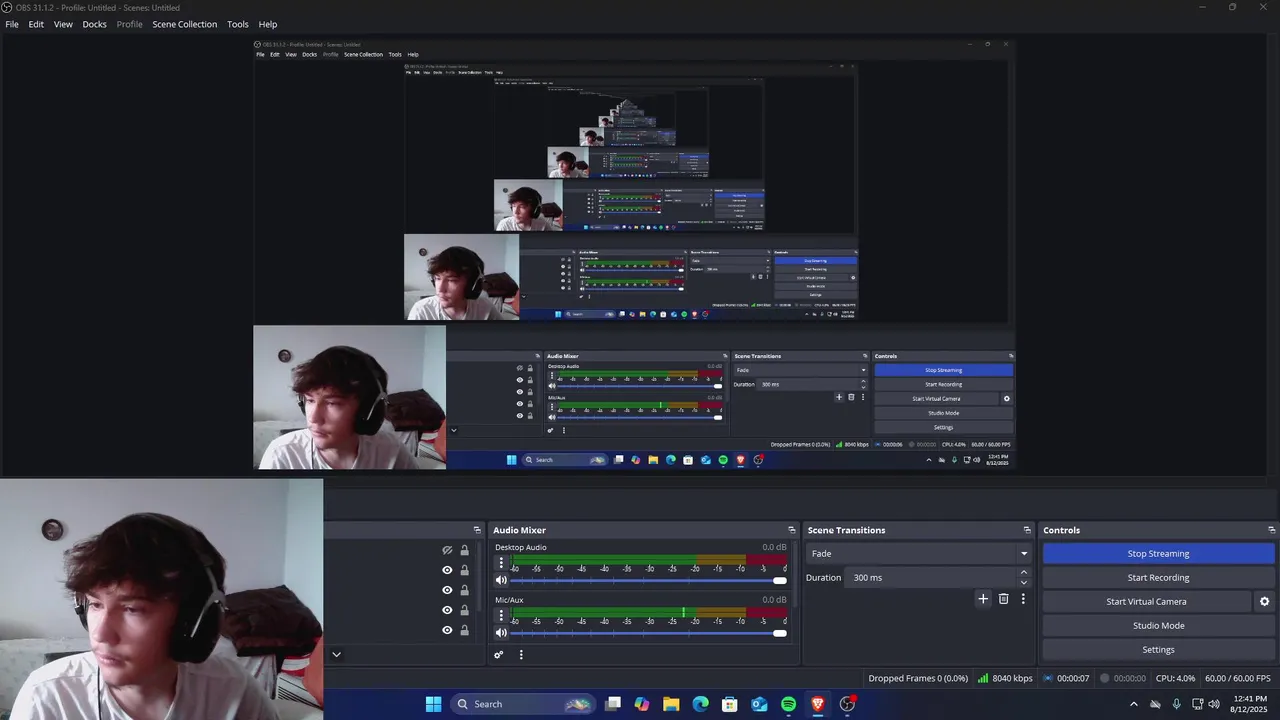This screenshot has width=1280, height=720.
Task: Float the Audio Mixer dock
Action: 792,530
